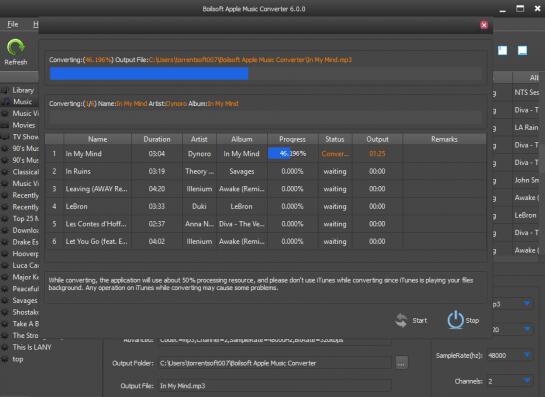Open the bitrate dropdown arrow below format

(x=527, y=329)
